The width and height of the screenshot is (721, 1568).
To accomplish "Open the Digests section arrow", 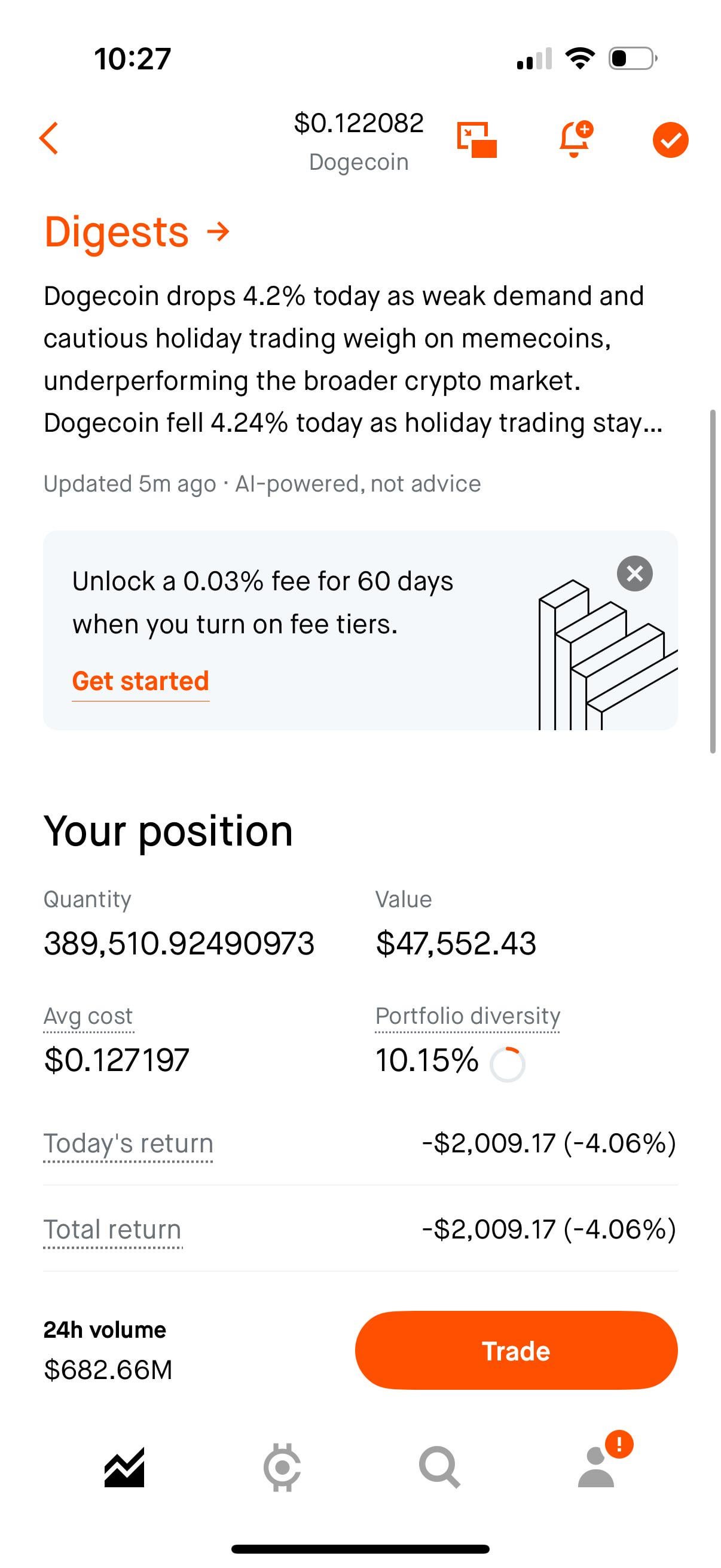I will tap(218, 231).
